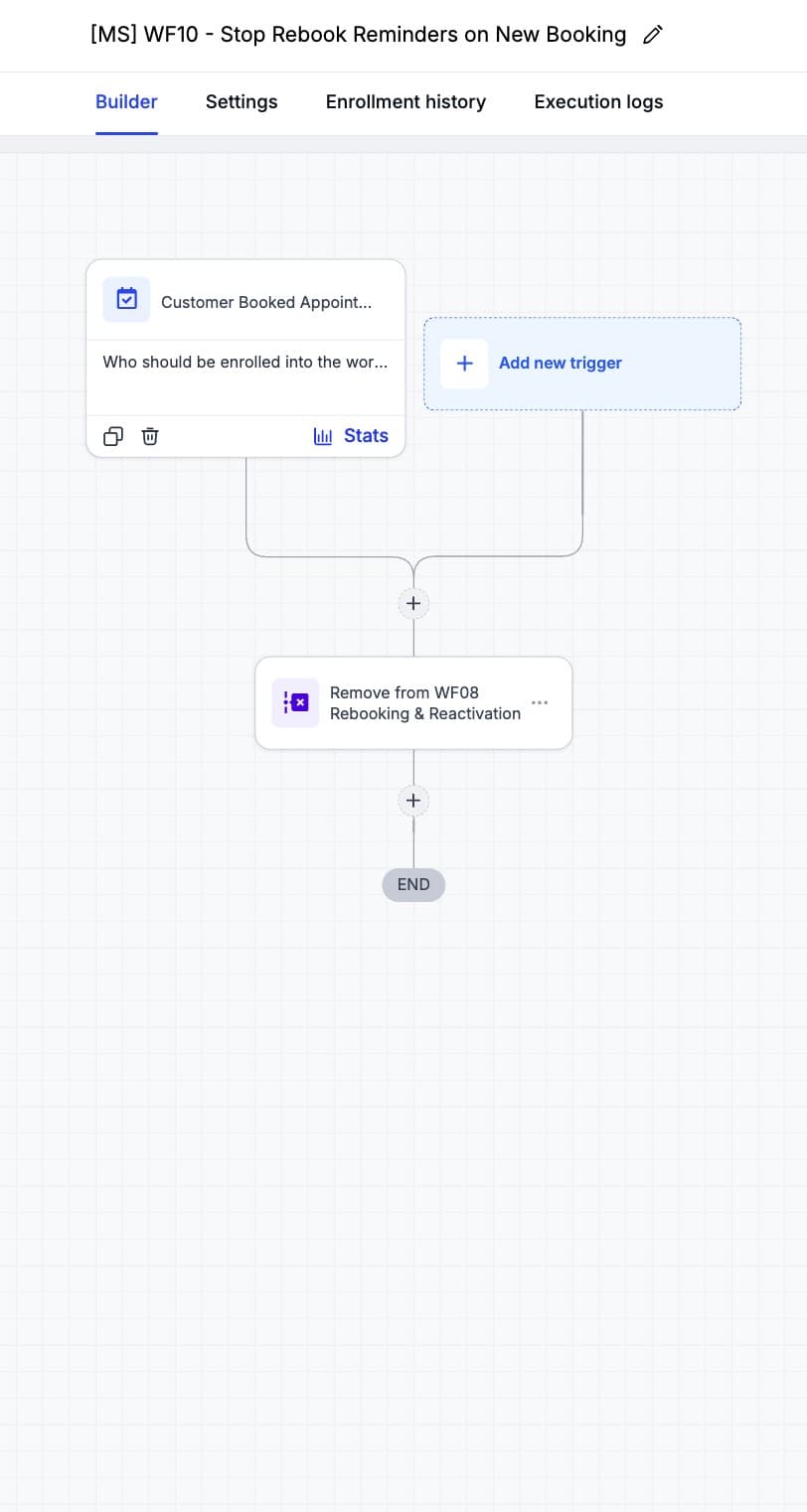807x1512 pixels.
Task: Open three-dot menu on Remove from WF08
Action: 540,702
